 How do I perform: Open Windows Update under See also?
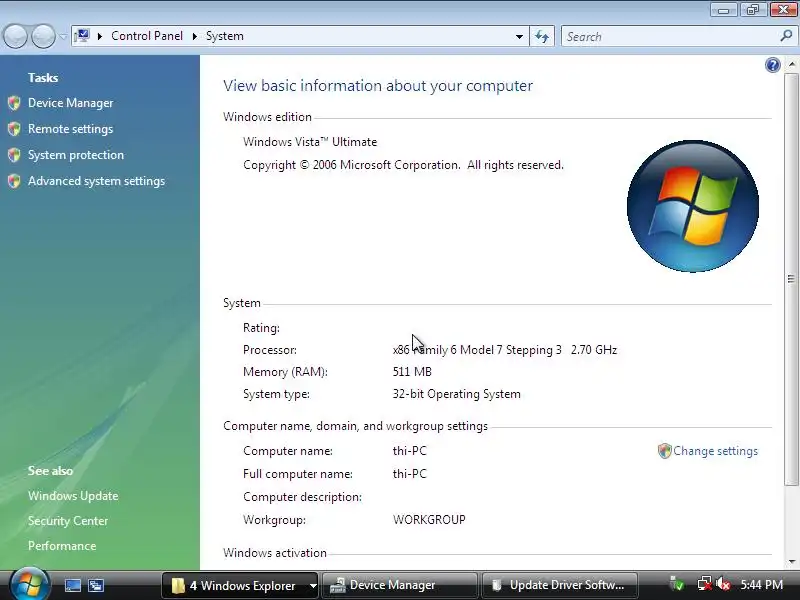coord(73,496)
